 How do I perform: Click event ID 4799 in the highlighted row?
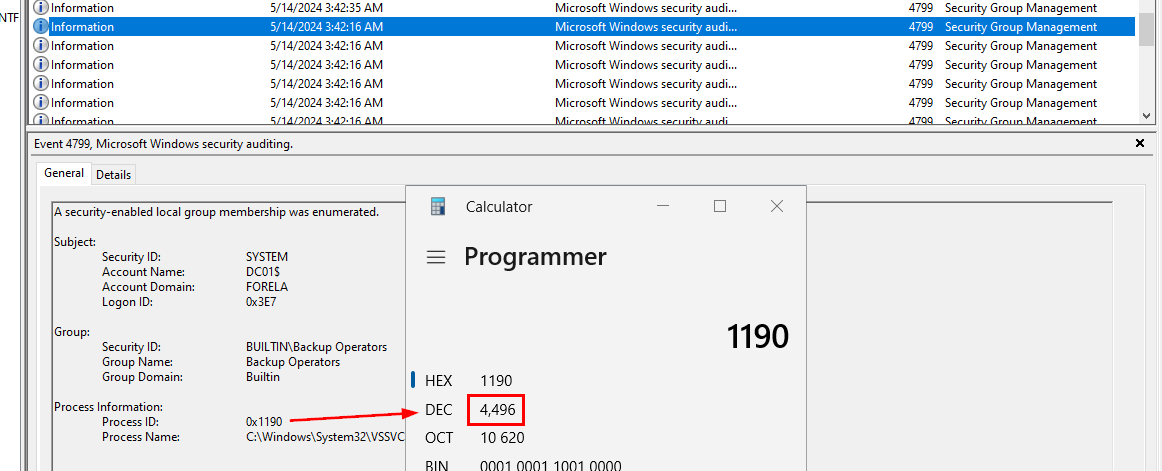[920, 27]
